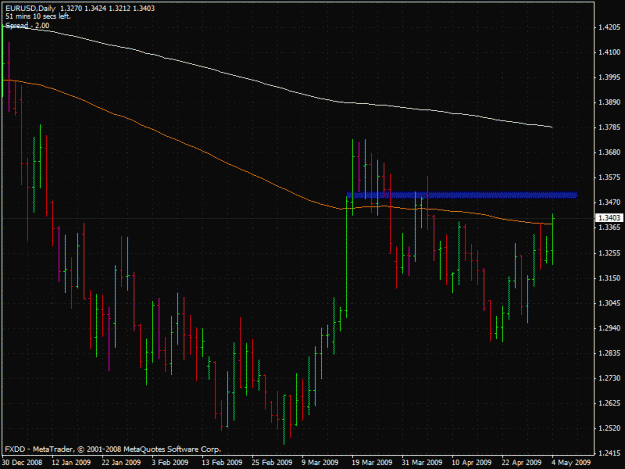Click the 1.3680 price scale label
The height and width of the screenshot is (469, 625).
click(x=609, y=152)
